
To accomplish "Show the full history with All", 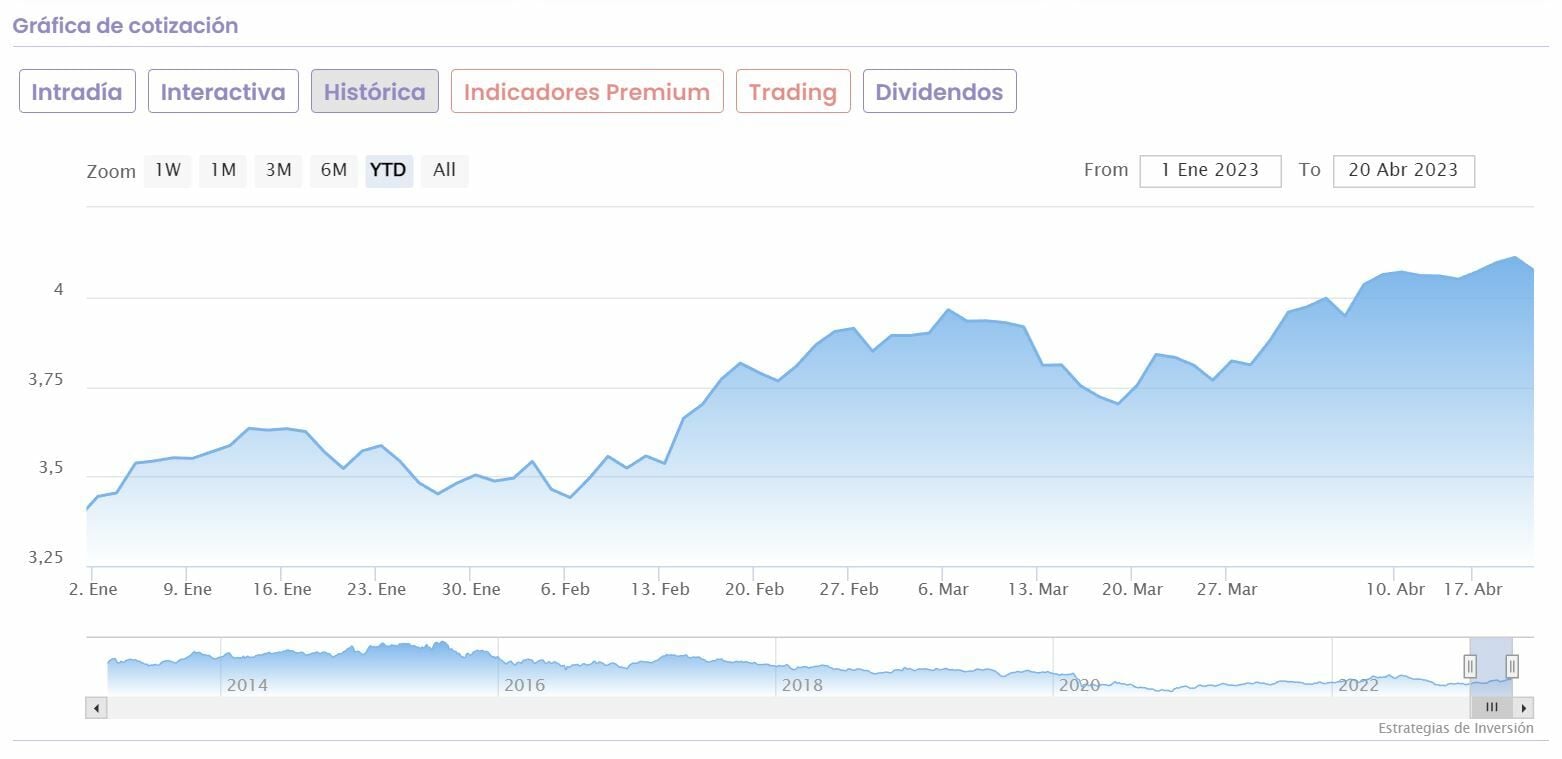I will 444,170.
